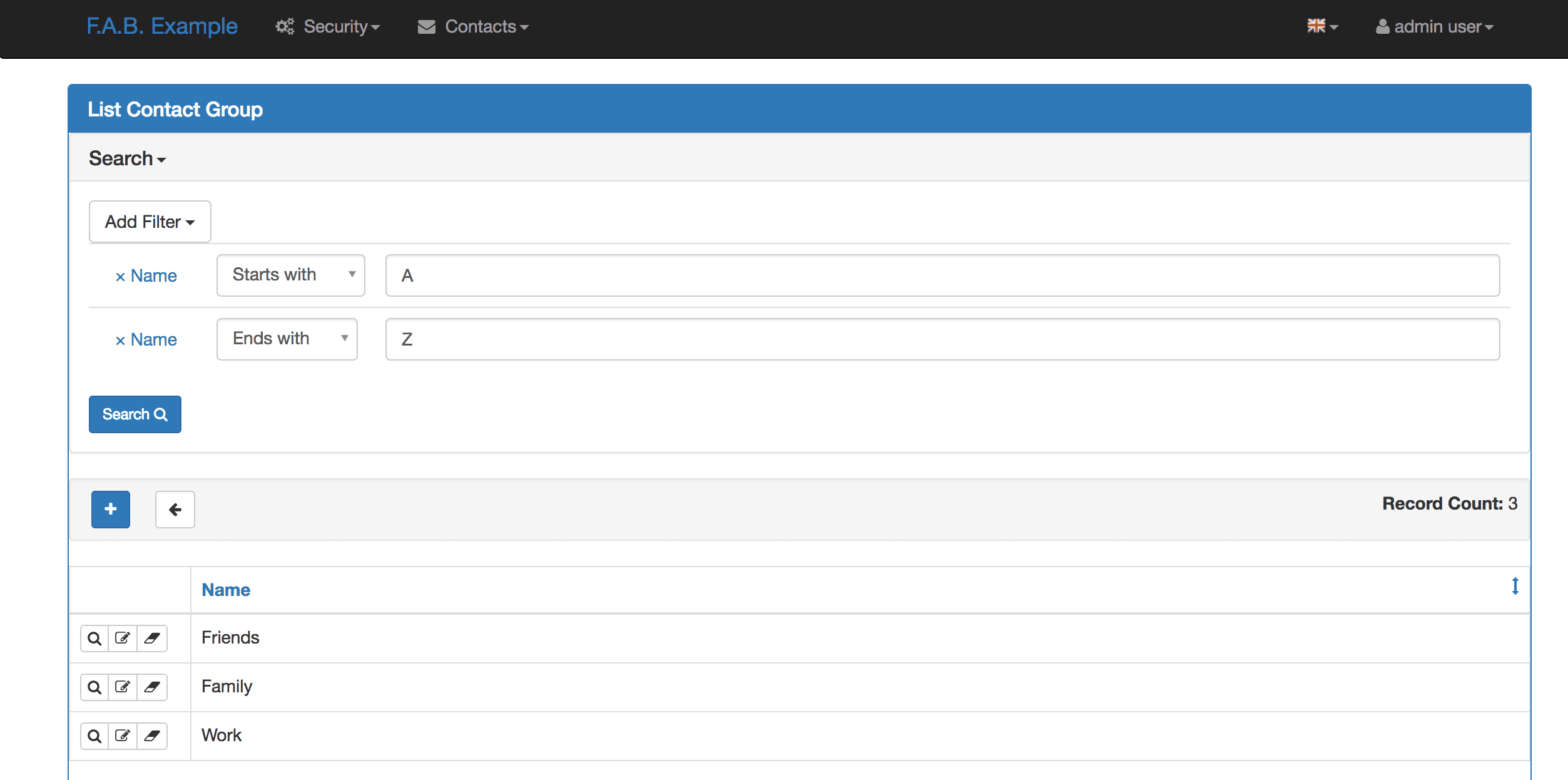The height and width of the screenshot is (780, 1568).
Task: Open the magnifier view for Friends record
Action: [x=94, y=638]
